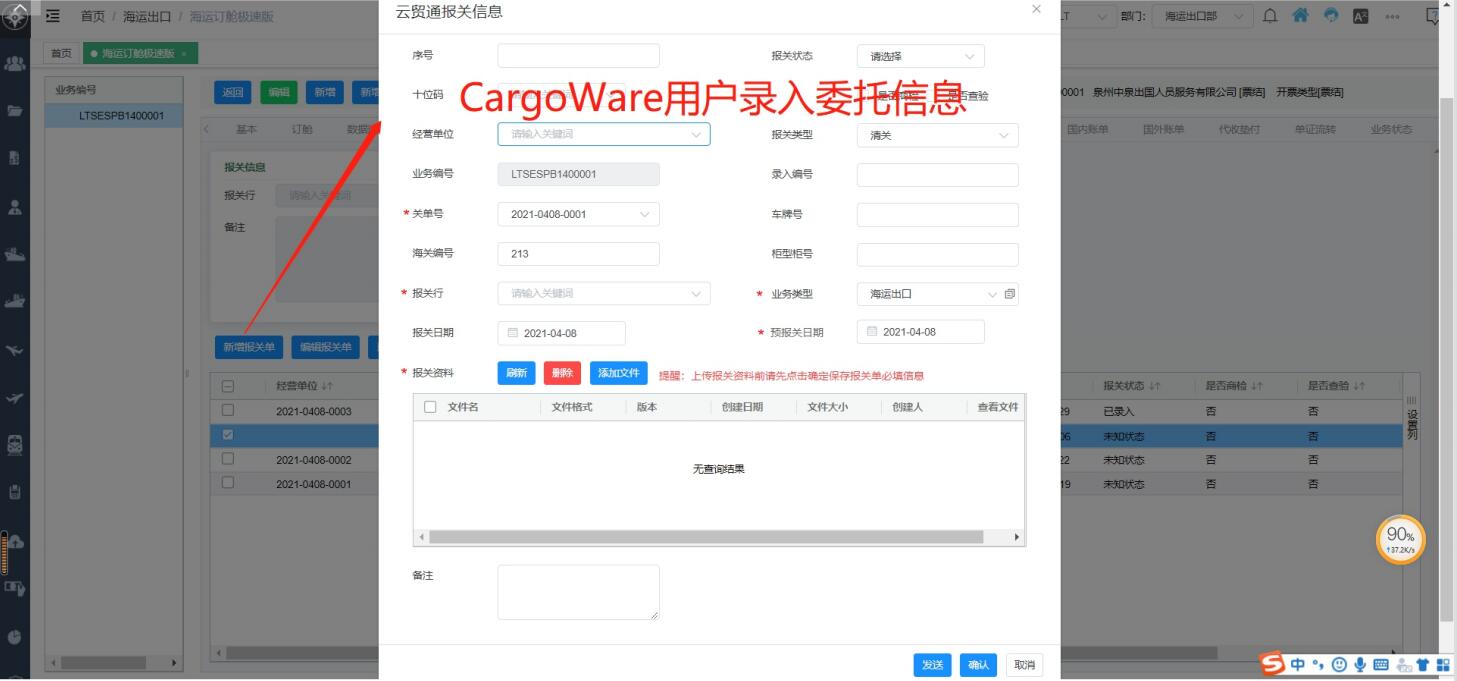Click 添加文件 to upload a document
This screenshot has width=1457, height=681.
pyautogui.click(x=619, y=373)
